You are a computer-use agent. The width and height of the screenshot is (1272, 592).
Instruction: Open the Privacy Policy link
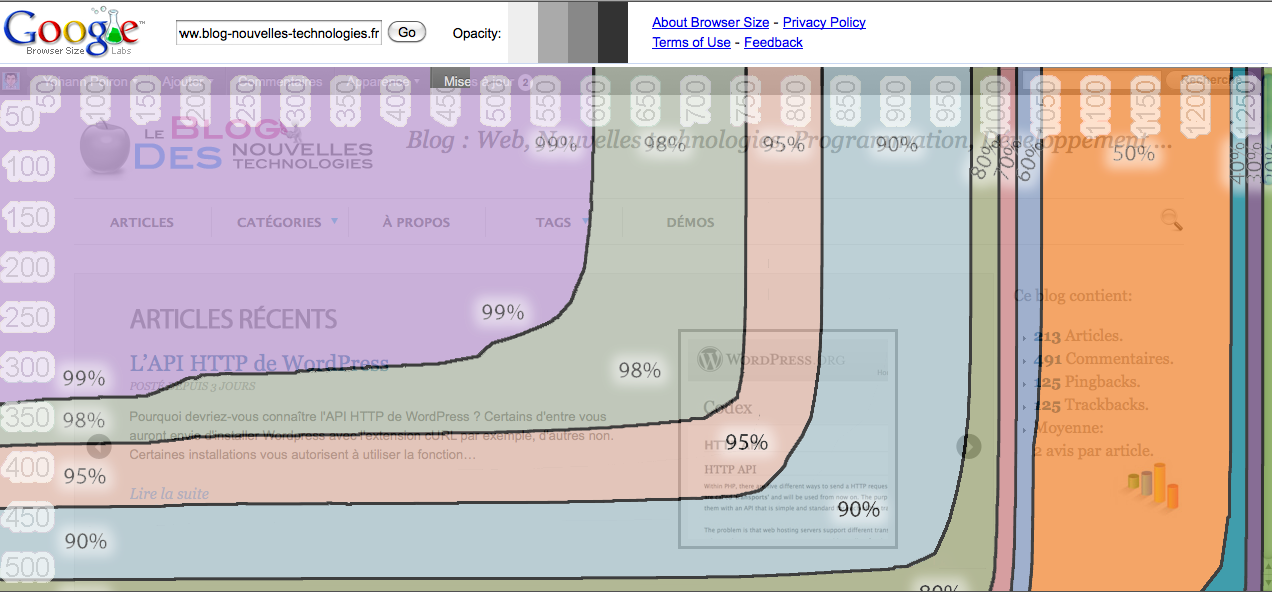(x=824, y=22)
